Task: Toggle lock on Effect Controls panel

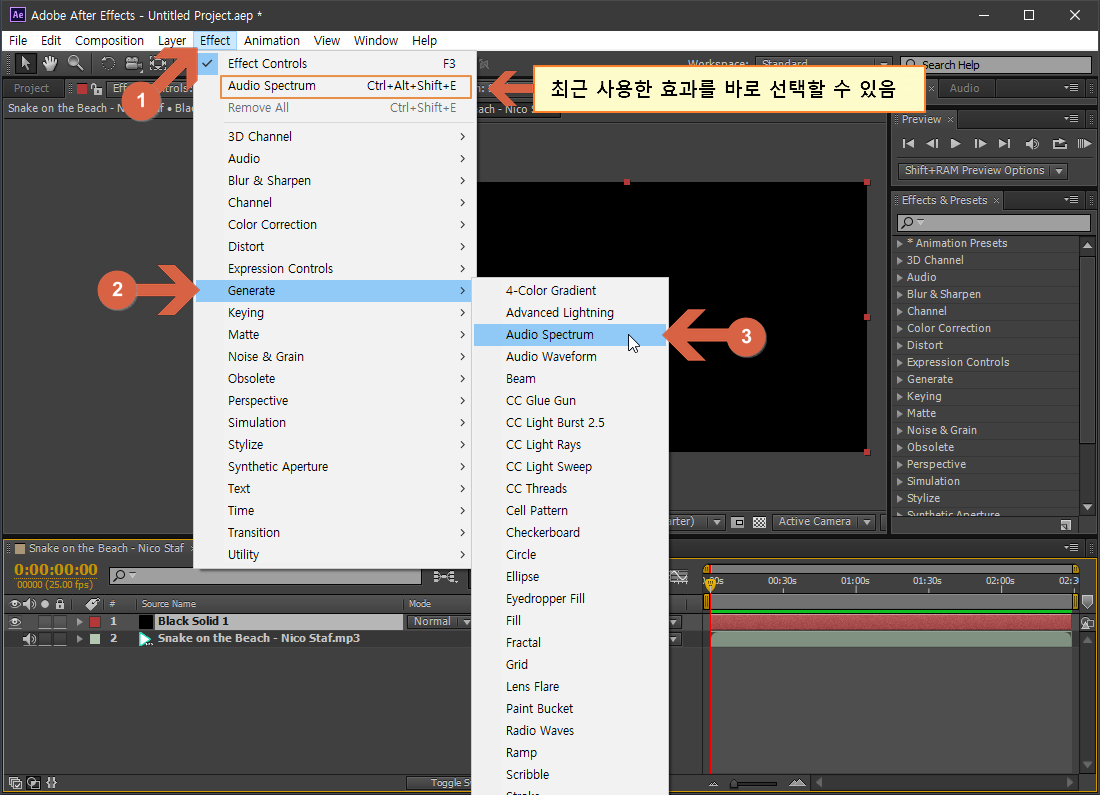Action: tap(96, 88)
